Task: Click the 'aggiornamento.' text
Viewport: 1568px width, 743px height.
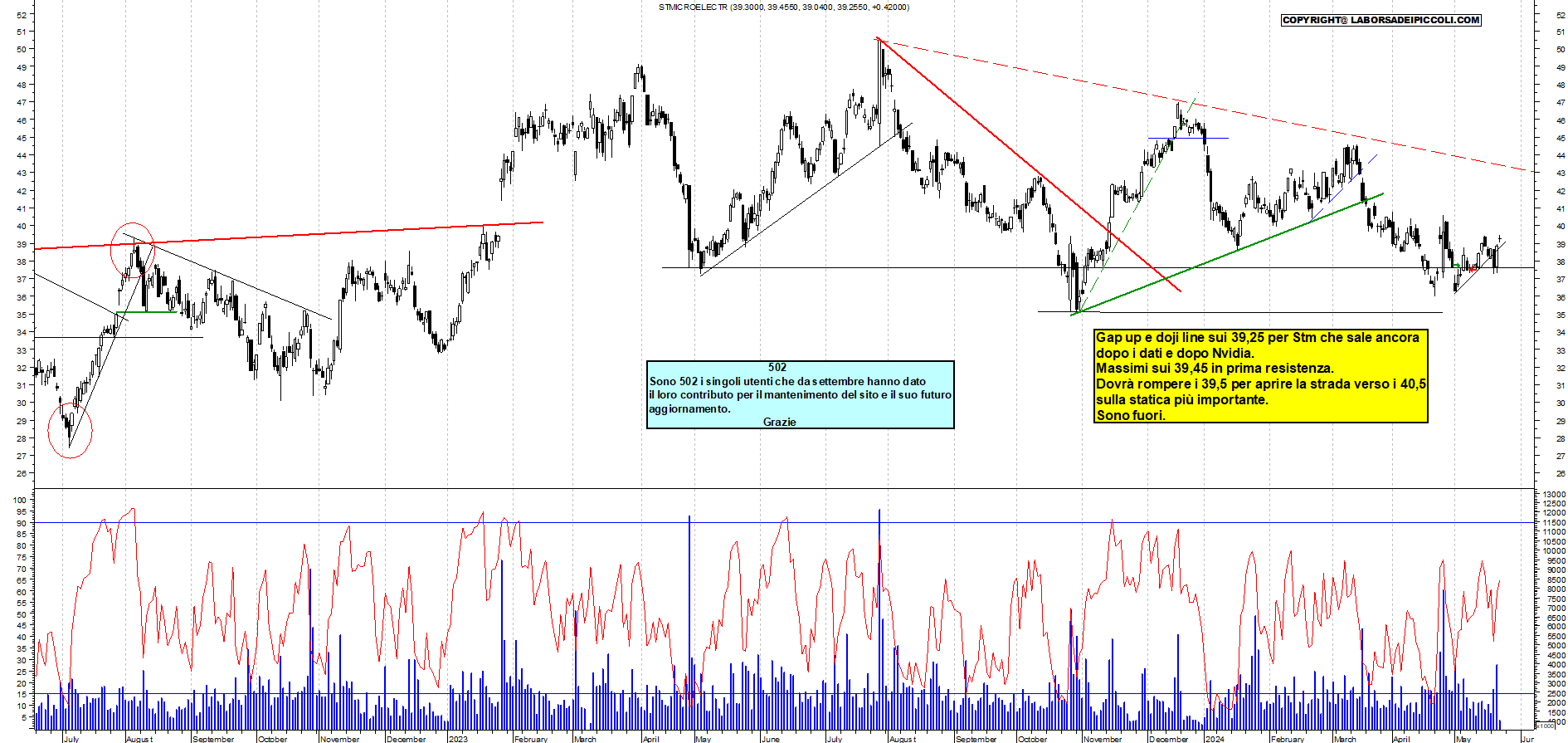Action: pos(690,408)
